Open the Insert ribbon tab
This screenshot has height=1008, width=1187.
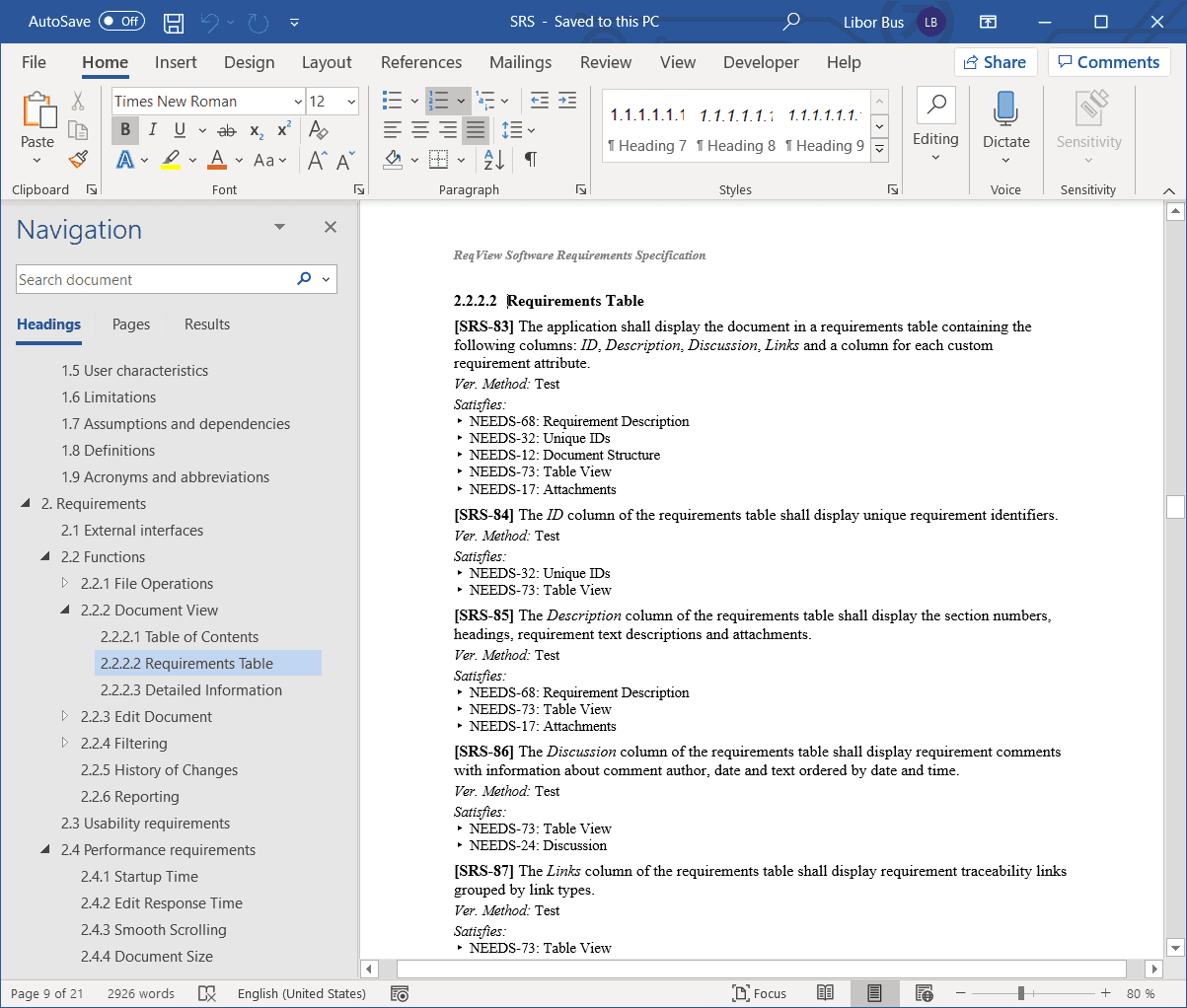coord(176,62)
